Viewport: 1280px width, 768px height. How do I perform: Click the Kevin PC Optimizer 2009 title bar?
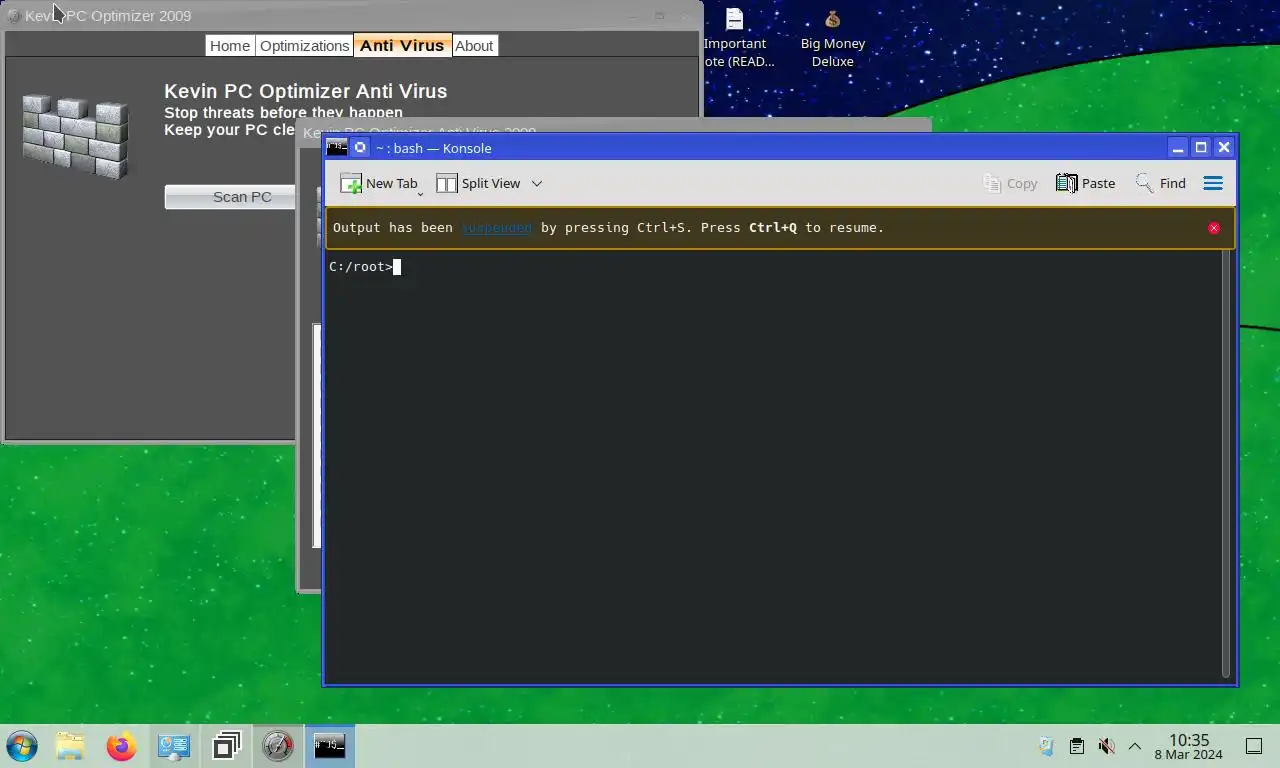(x=350, y=15)
